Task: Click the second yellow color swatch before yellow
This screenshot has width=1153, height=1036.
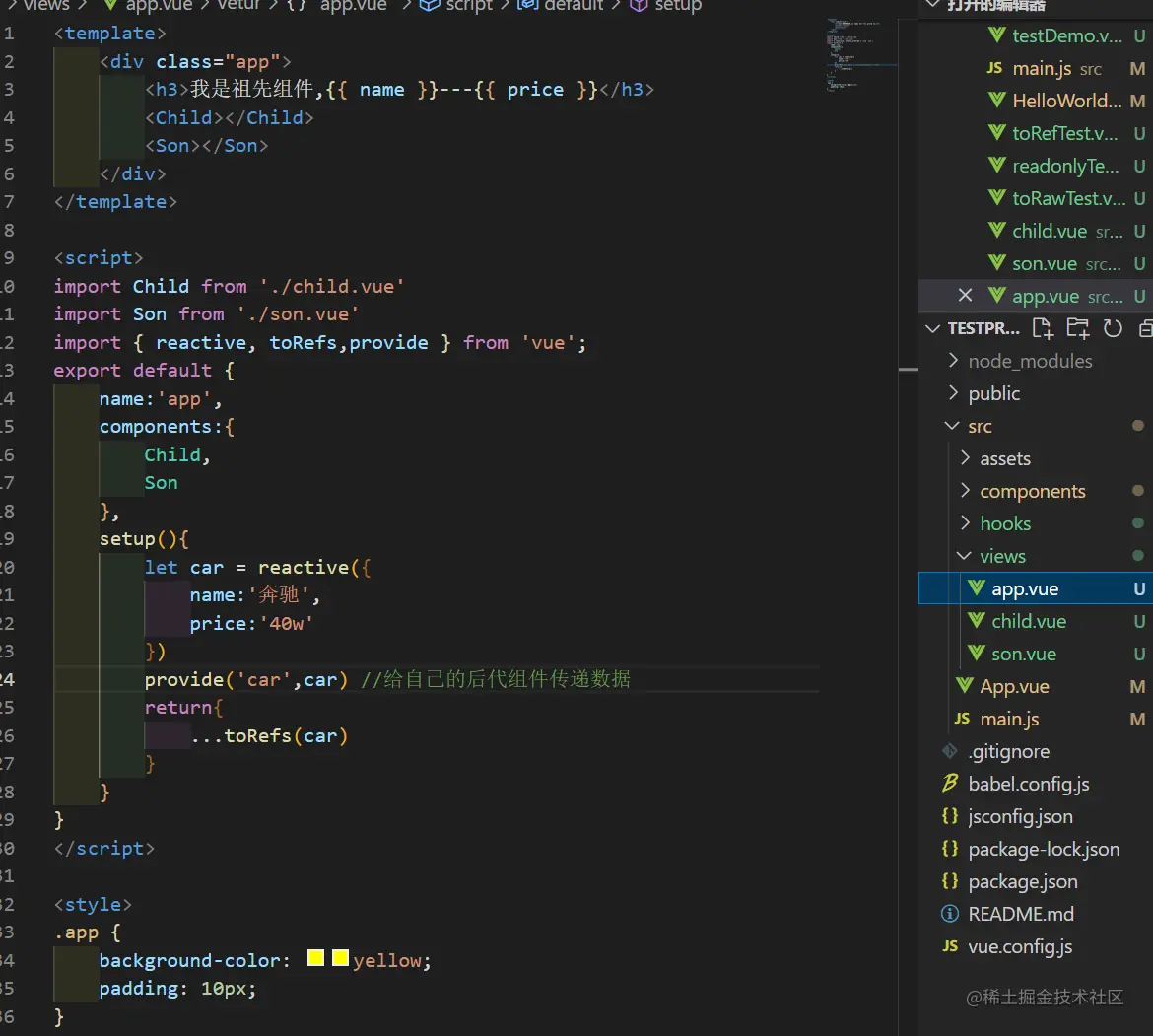Action: (340, 957)
